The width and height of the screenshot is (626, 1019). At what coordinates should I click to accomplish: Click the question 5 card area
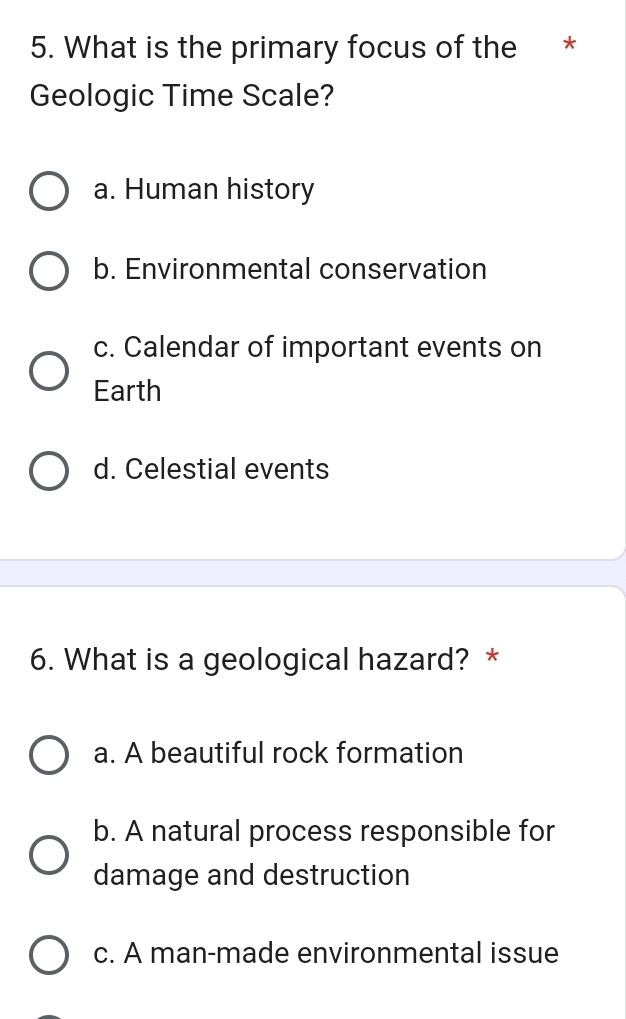click(x=313, y=280)
